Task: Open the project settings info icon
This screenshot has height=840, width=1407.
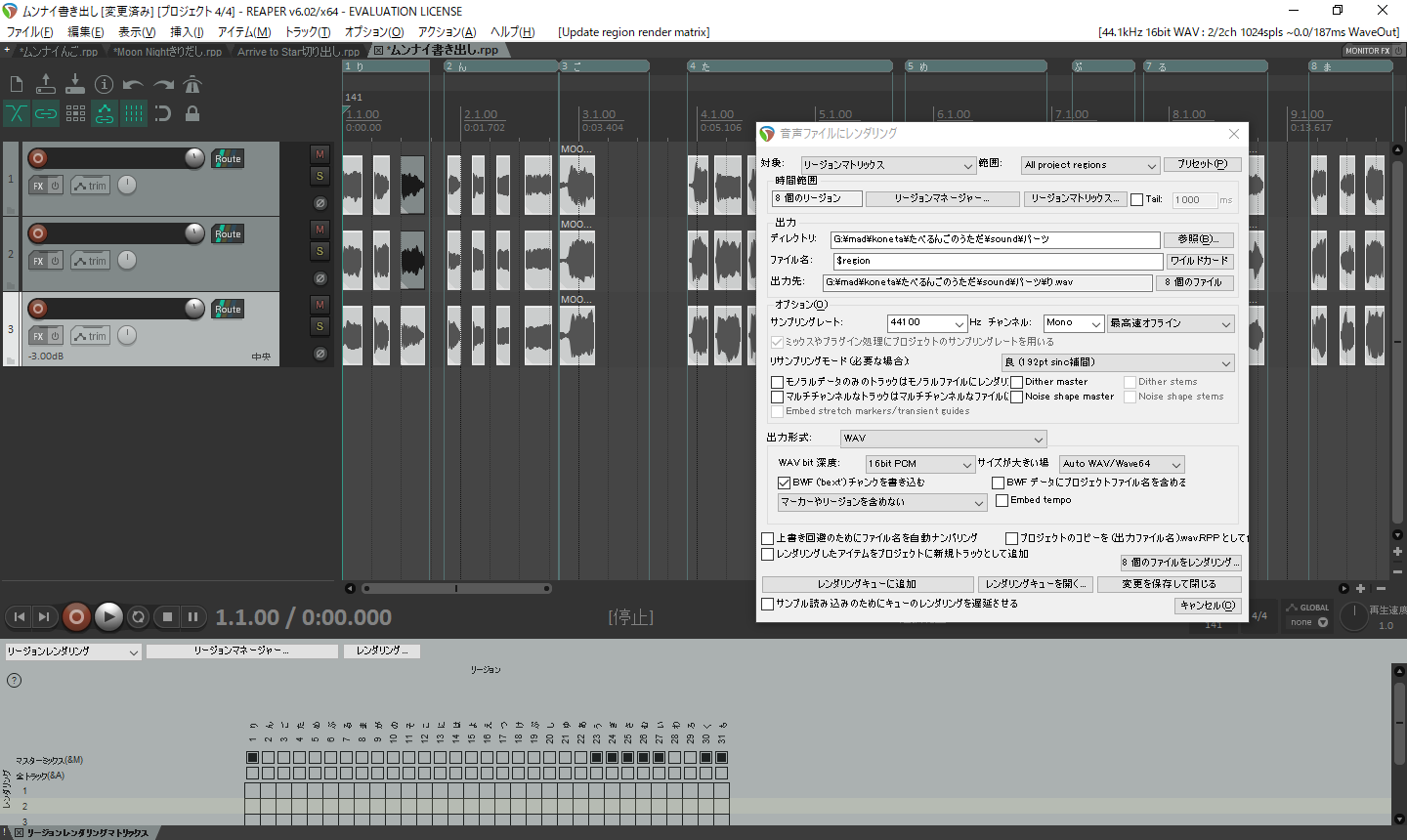Action: pyautogui.click(x=105, y=85)
